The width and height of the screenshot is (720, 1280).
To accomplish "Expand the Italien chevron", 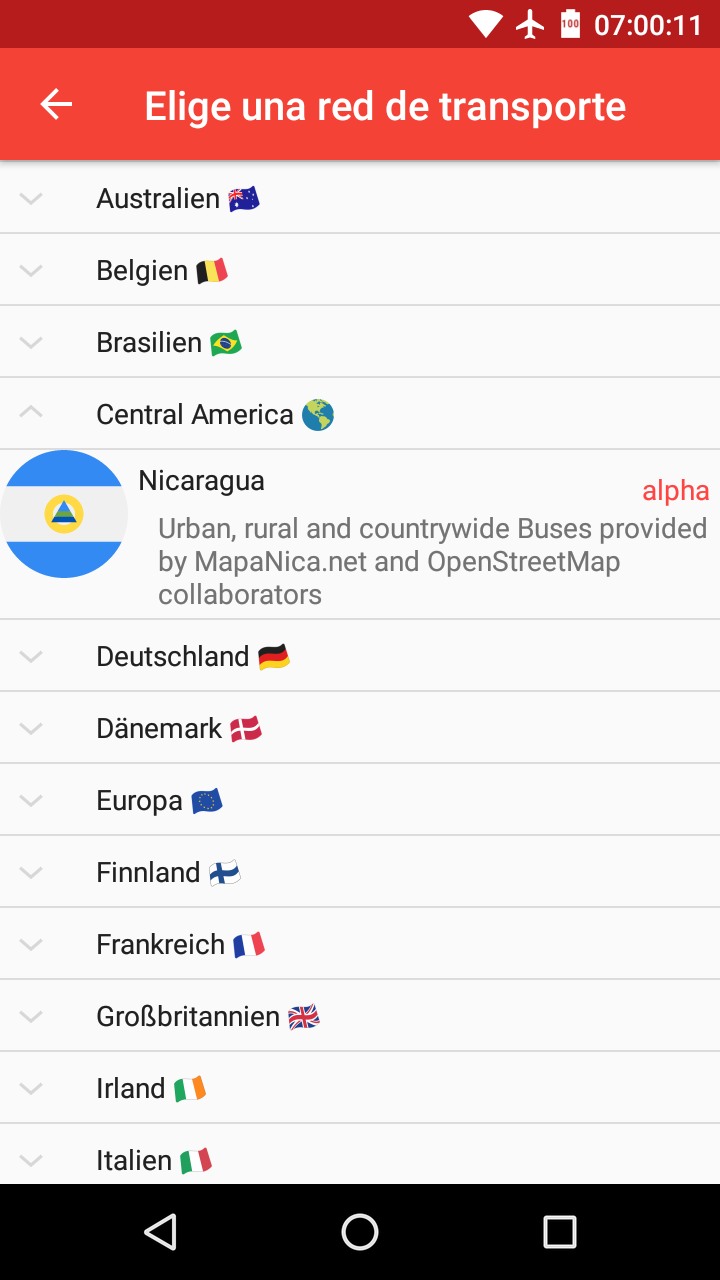I will coord(31,1160).
